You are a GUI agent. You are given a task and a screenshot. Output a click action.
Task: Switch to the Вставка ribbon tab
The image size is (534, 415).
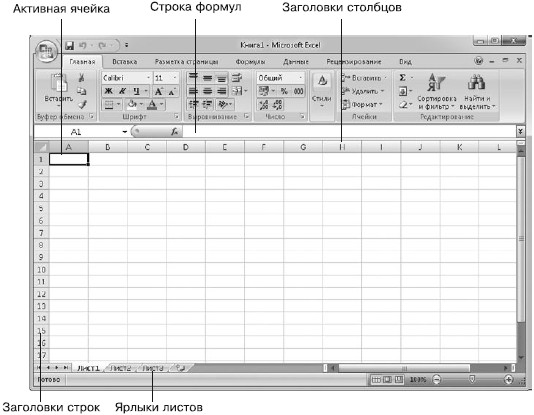125,62
